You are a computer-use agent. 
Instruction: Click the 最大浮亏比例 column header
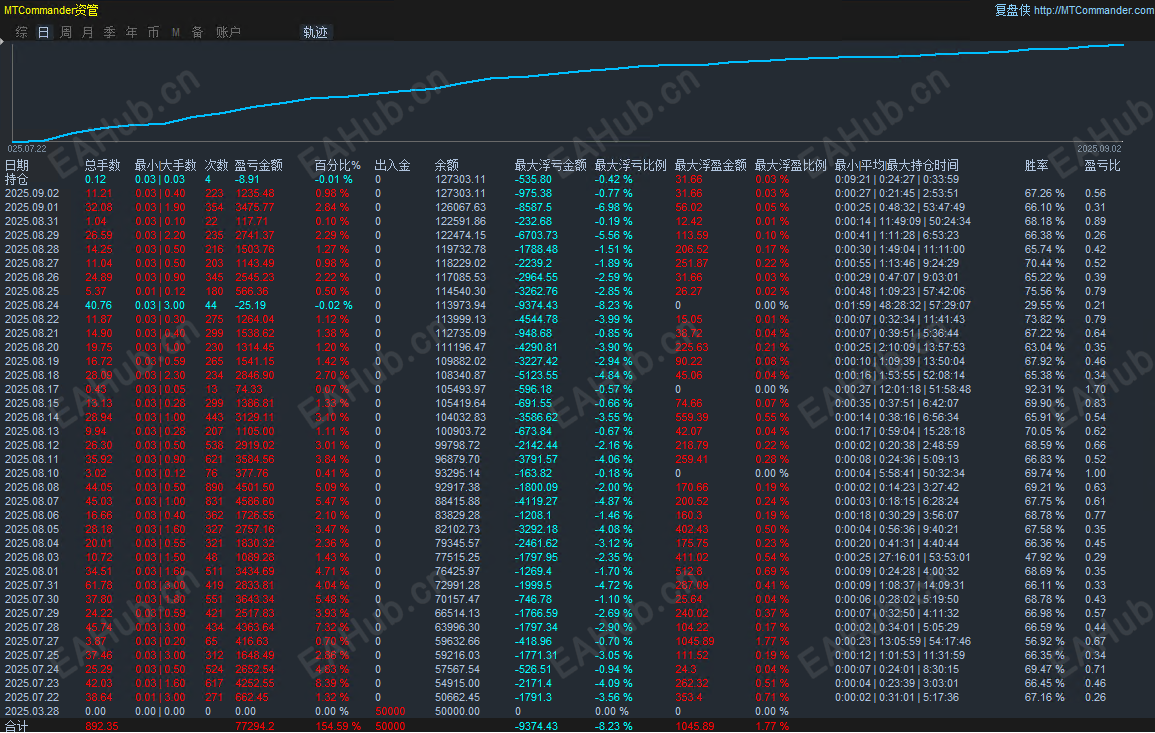(x=631, y=166)
